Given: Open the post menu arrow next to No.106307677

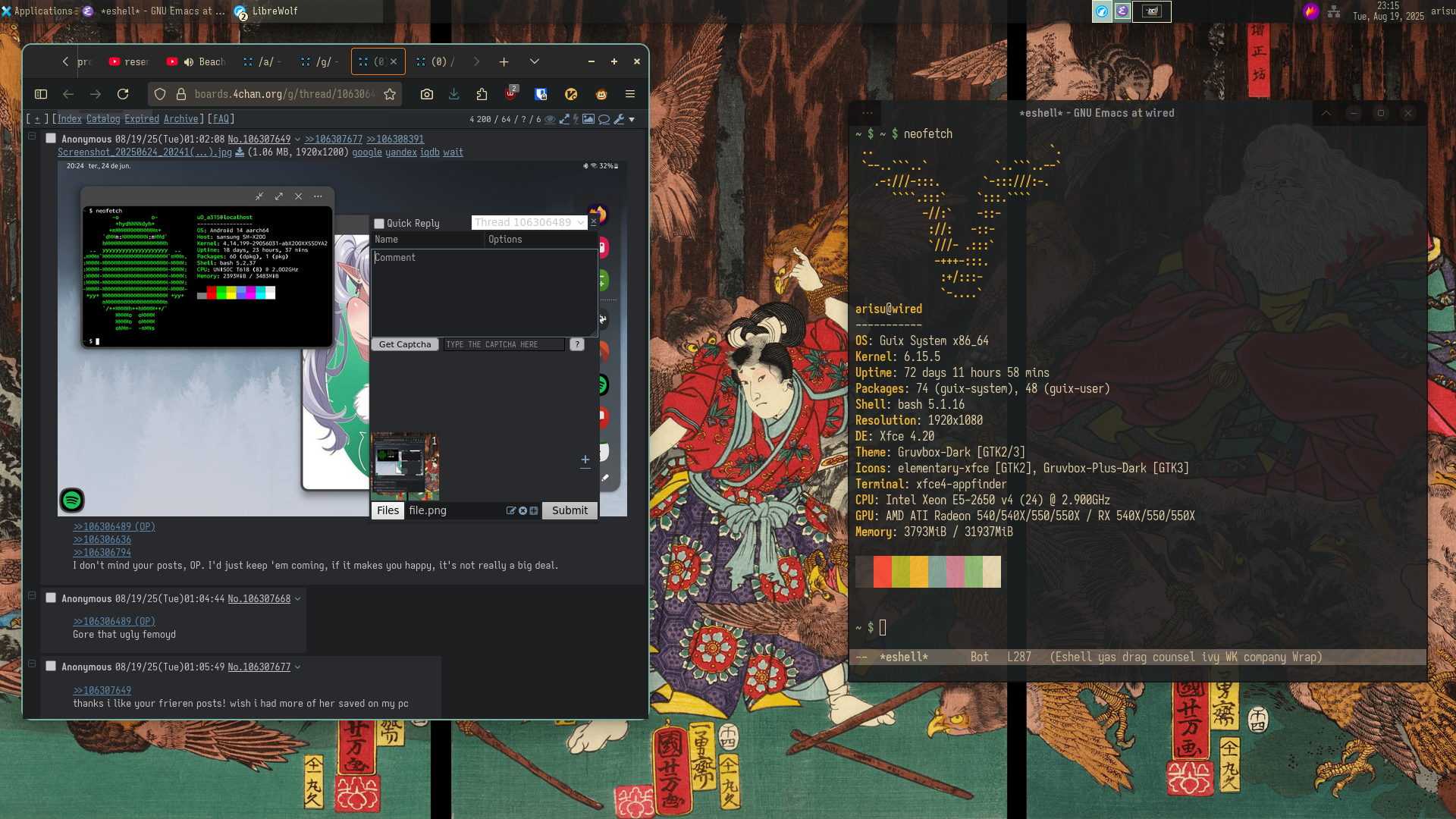Looking at the screenshot, I should pyautogui.click(x=298, y=667).
